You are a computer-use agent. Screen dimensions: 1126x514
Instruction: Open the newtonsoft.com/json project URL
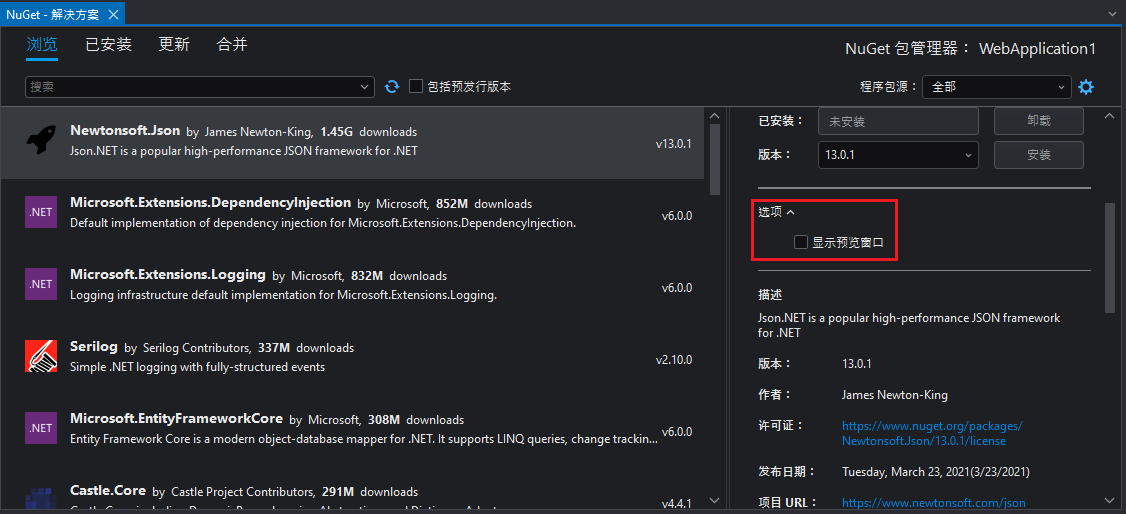(934, 503)
